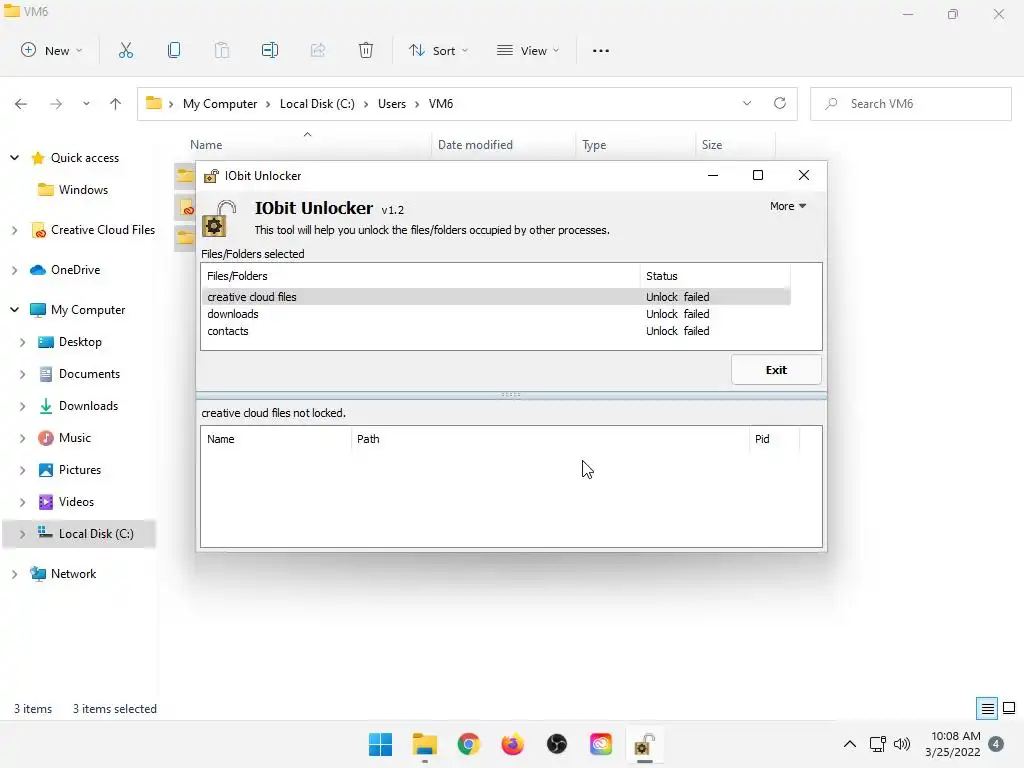This screenshot has height=768, width=1024.
Task: Open recent locations dropdown chevron
Action: [86, 104]
